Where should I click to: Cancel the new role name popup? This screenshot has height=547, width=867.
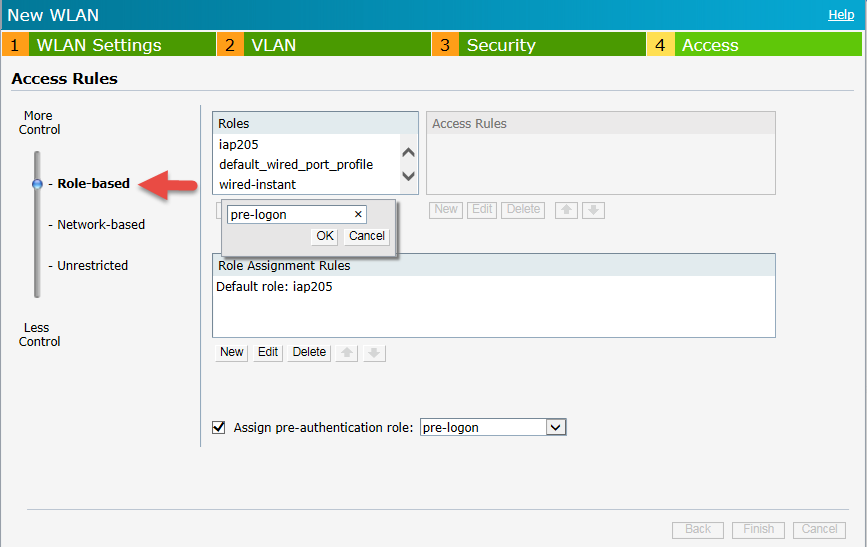[x=367, y=236]
